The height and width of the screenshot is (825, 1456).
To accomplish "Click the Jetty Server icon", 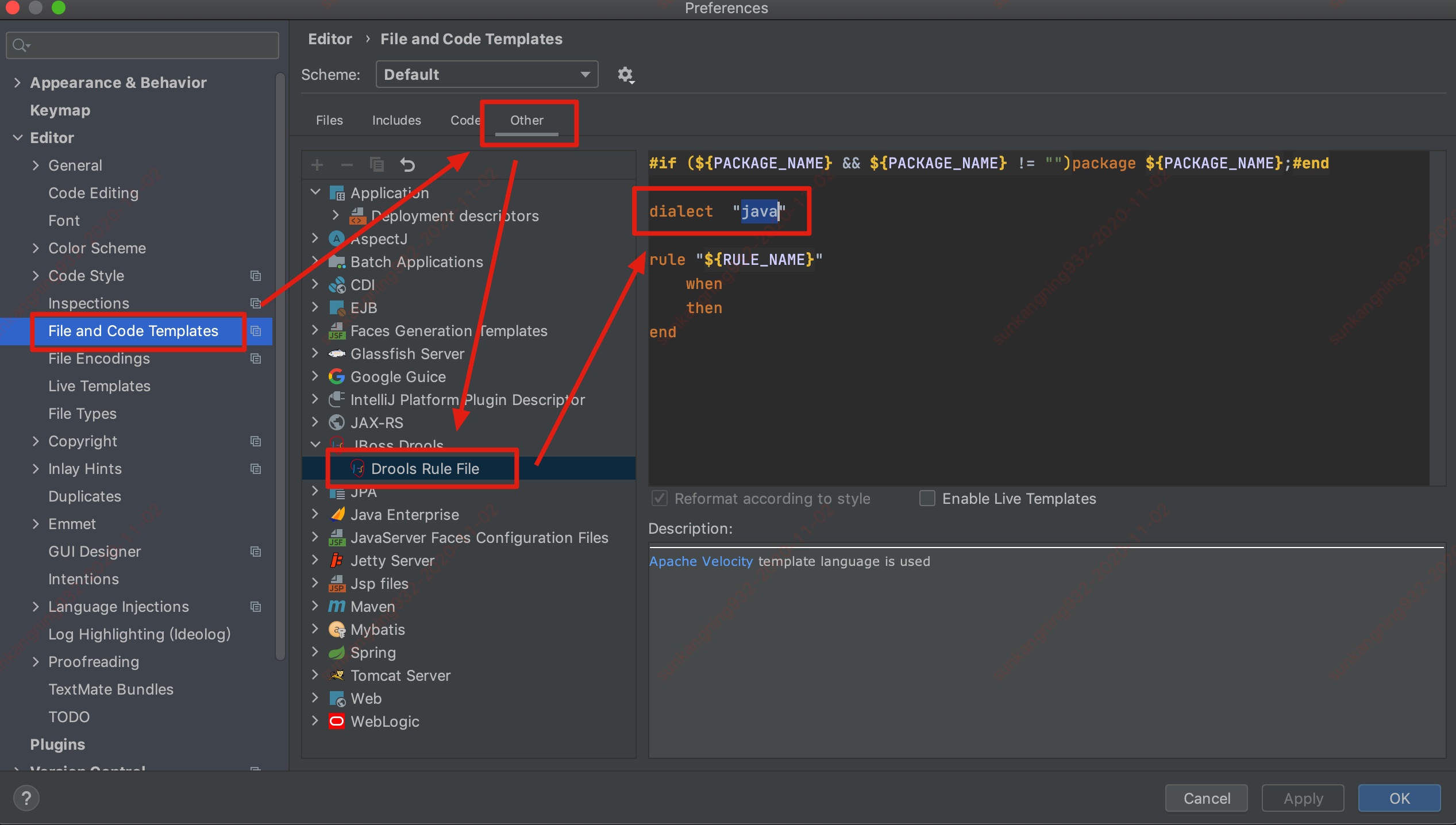I will click(x=337, y=560).
